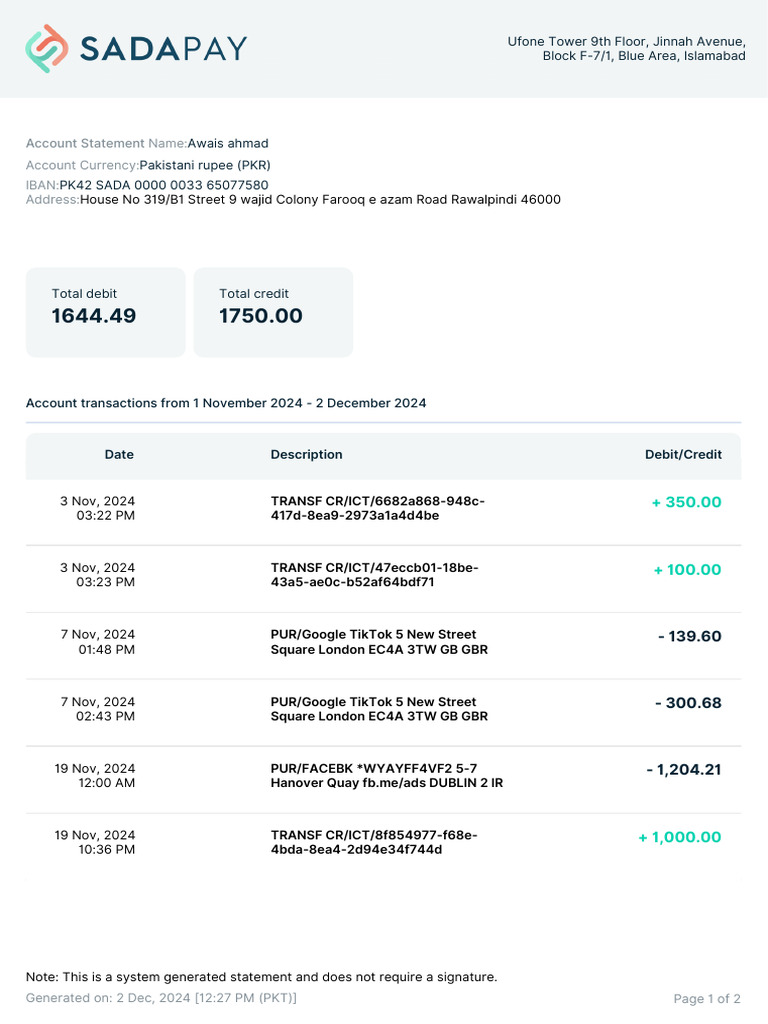This screenshot has width=768, height=1024.
Task: Click the 01:48 PM Google TikTok purchase description
Action: [x=379, y=642]
